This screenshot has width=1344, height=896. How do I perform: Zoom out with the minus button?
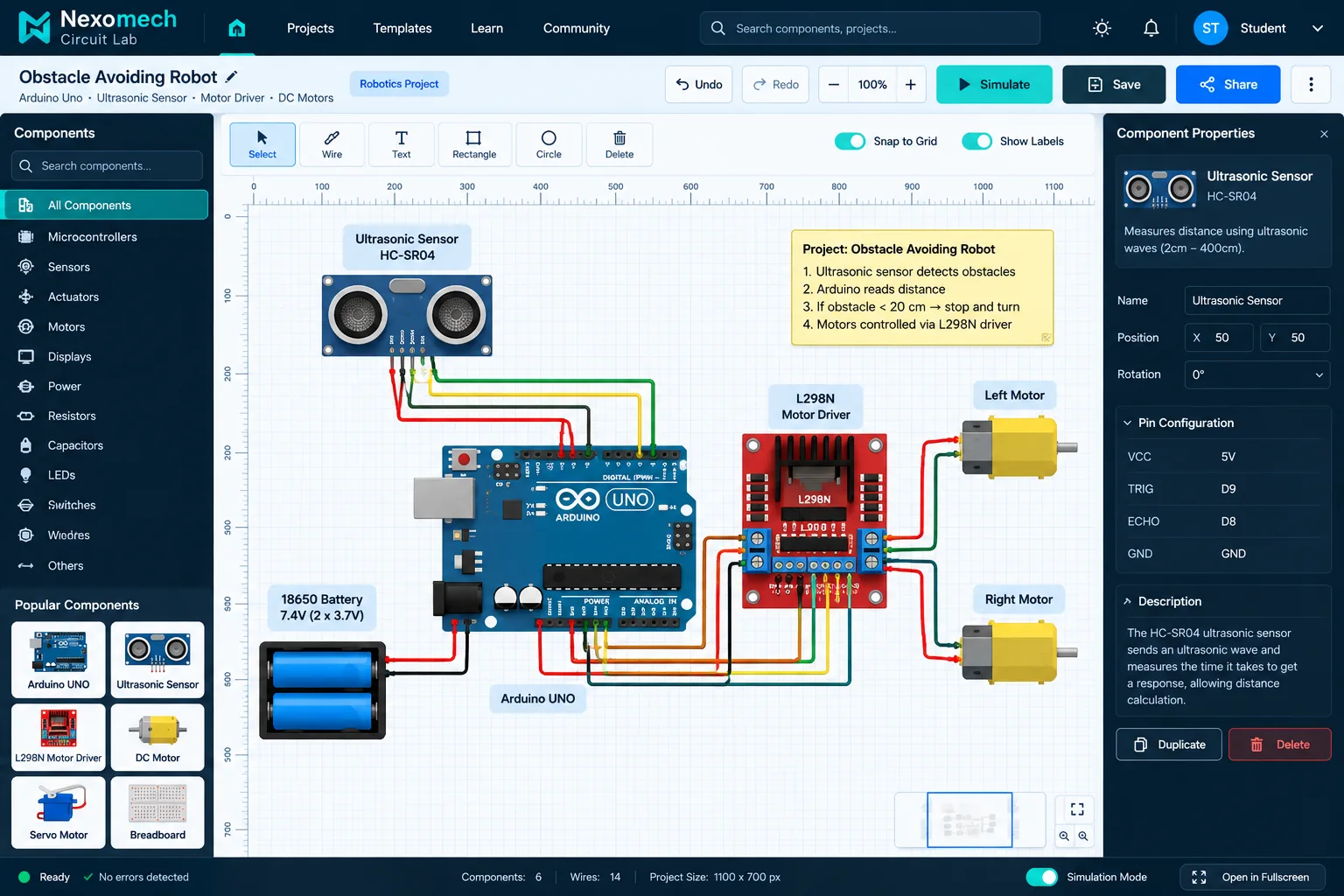pos(834,84)
